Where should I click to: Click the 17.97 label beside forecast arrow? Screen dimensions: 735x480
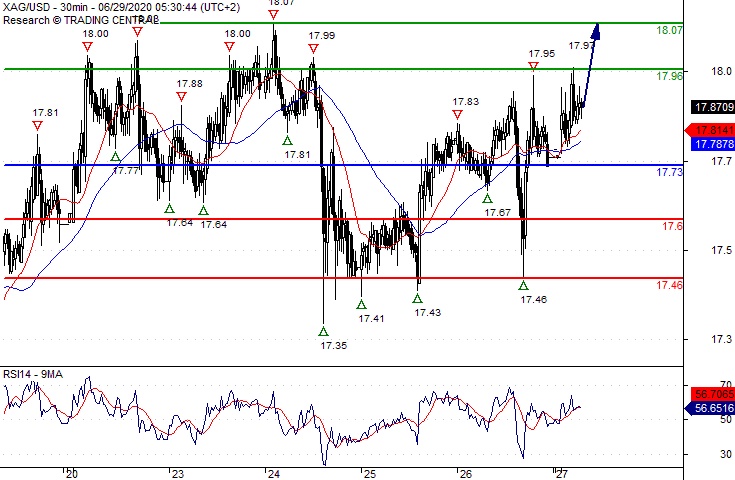581,45
